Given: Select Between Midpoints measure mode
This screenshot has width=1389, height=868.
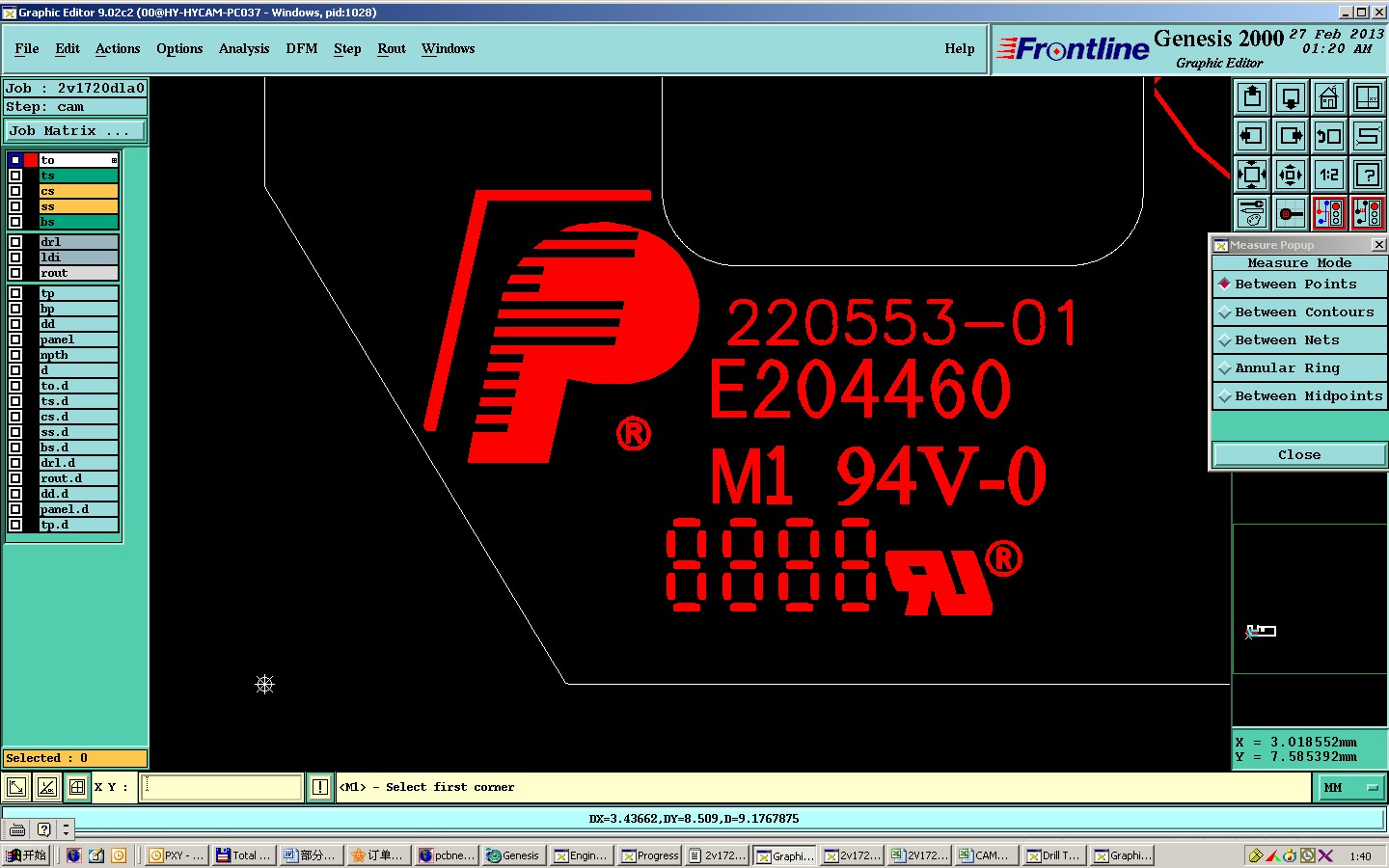Looking at the screenshot, I should (x=1299, y=396).
